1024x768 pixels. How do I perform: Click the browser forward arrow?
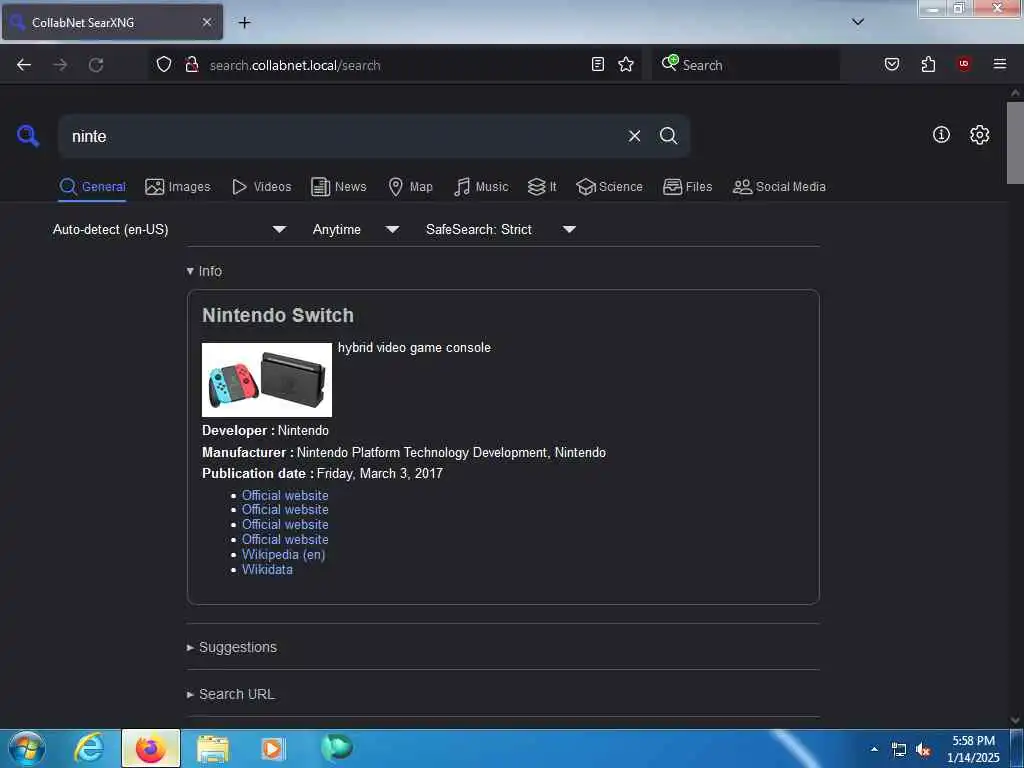[x=60, y=65]
